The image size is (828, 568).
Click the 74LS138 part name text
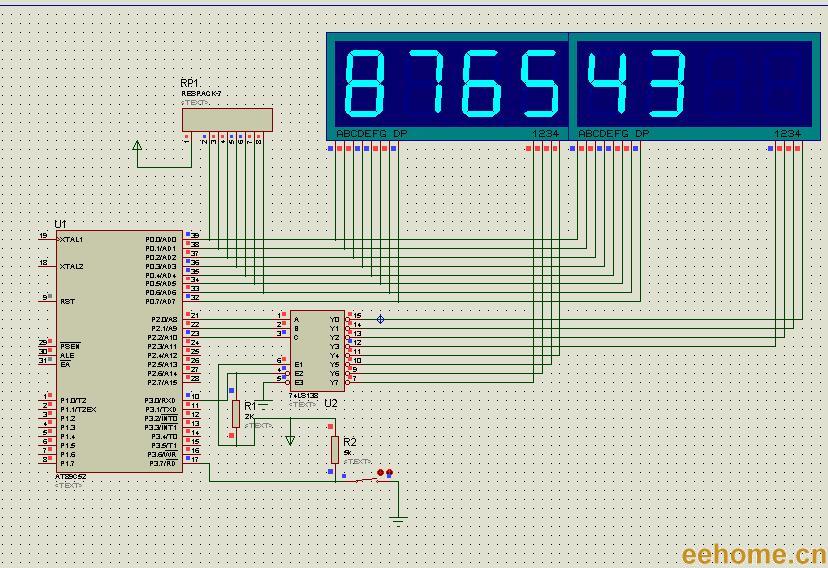pyautogui.click(x=304, y=395)
